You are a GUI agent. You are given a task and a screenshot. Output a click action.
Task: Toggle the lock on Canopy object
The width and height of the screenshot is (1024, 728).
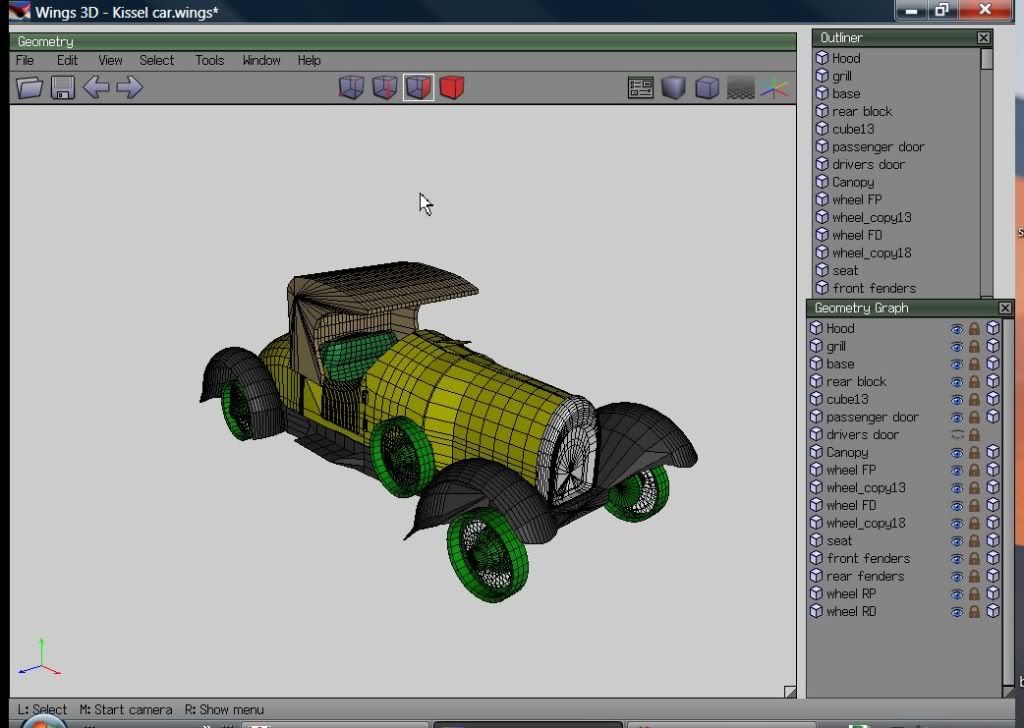coord(974,453)
